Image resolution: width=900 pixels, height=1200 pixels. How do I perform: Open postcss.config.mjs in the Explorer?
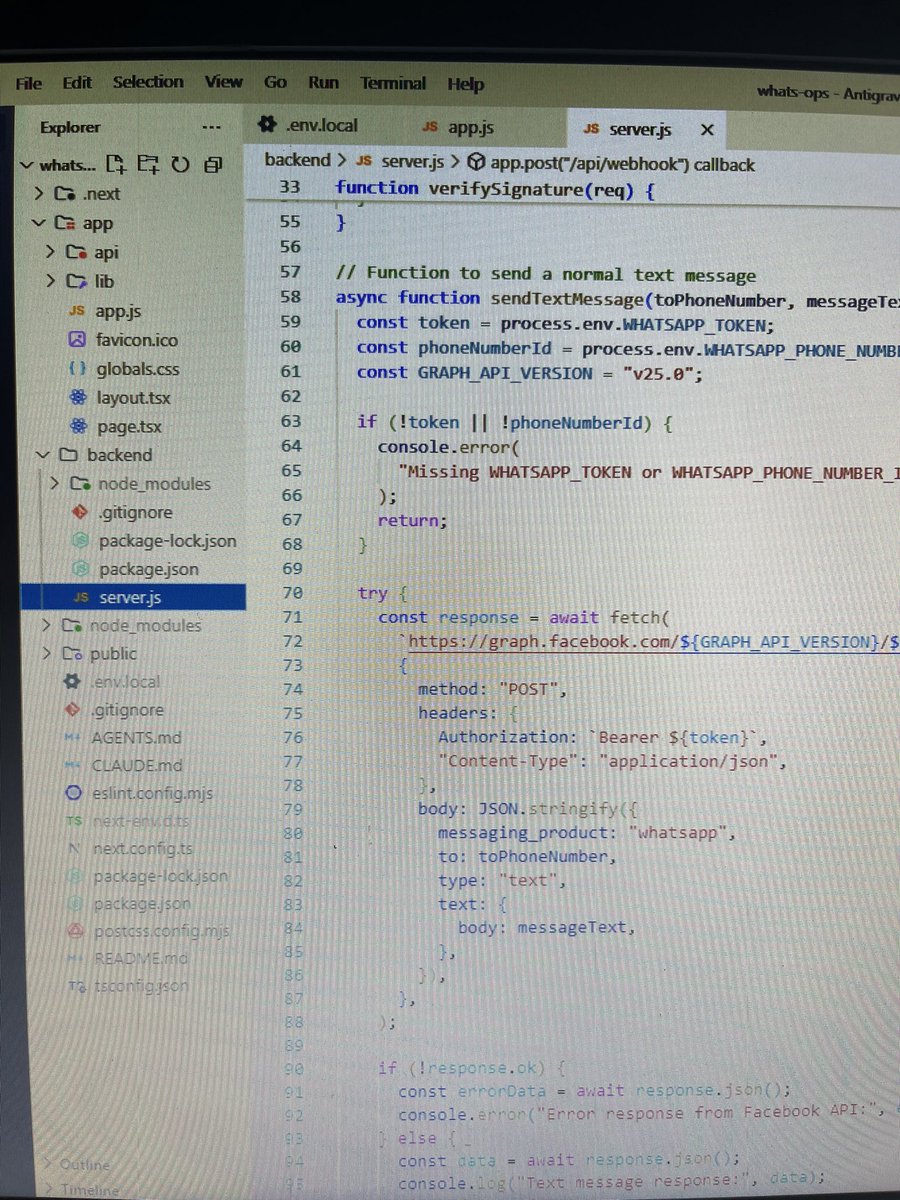coord(161,931)
